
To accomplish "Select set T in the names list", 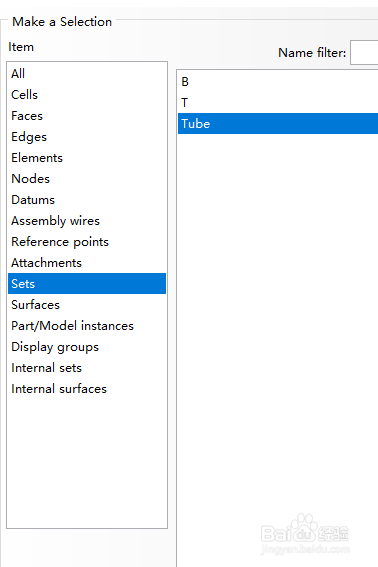I will point(278,103).
